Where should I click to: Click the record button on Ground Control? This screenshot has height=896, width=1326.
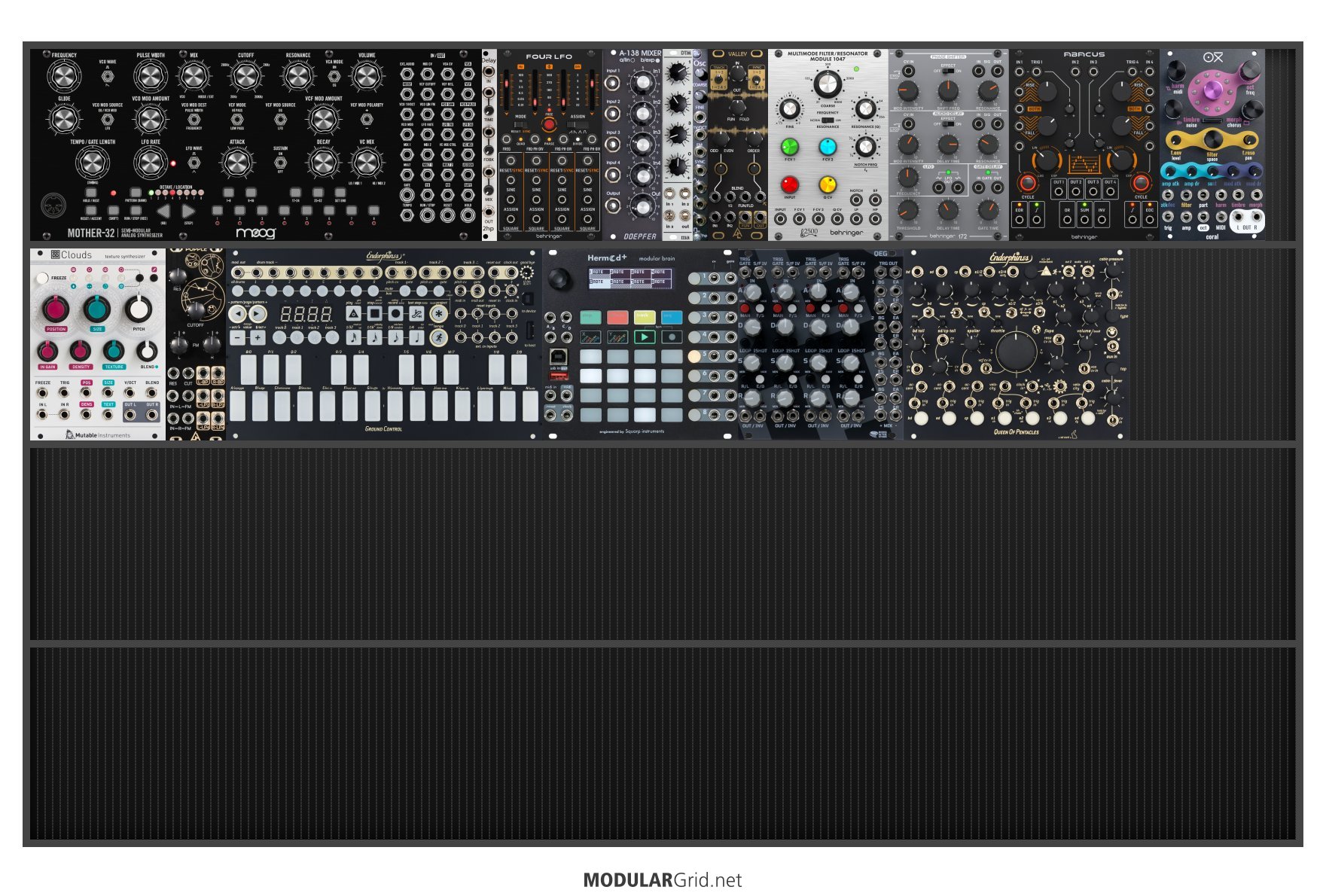[x=395, y=313]
